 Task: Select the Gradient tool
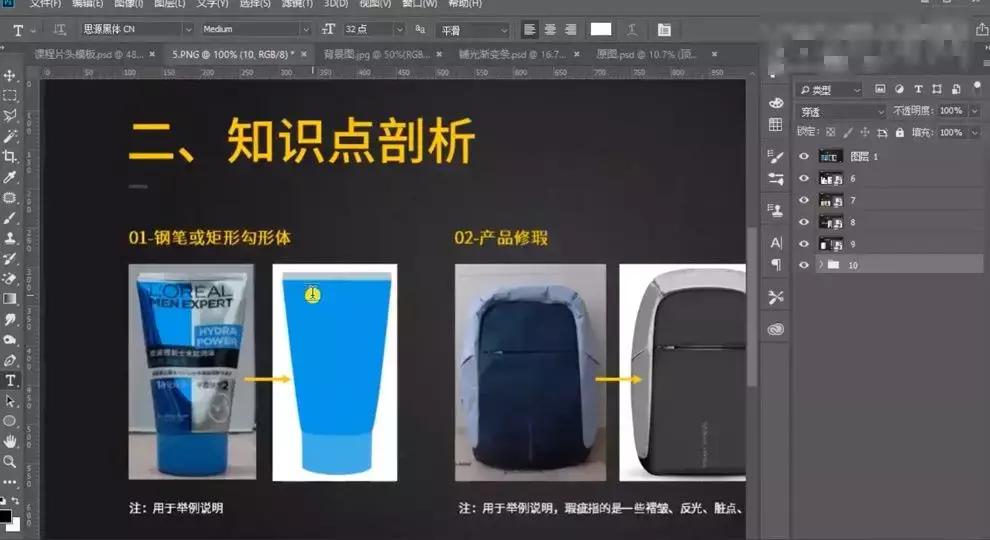tap(9, 299)
